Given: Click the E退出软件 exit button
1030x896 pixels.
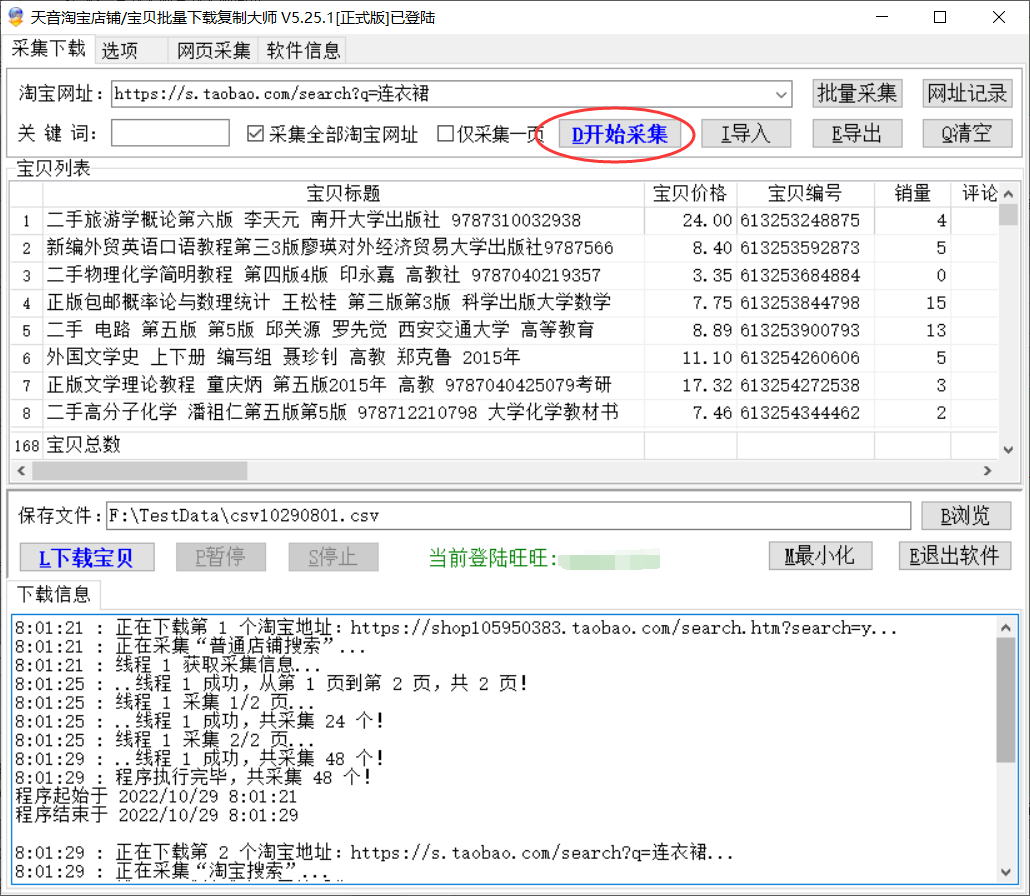Looking at the screenshot, I should click(x=954, y=556).
